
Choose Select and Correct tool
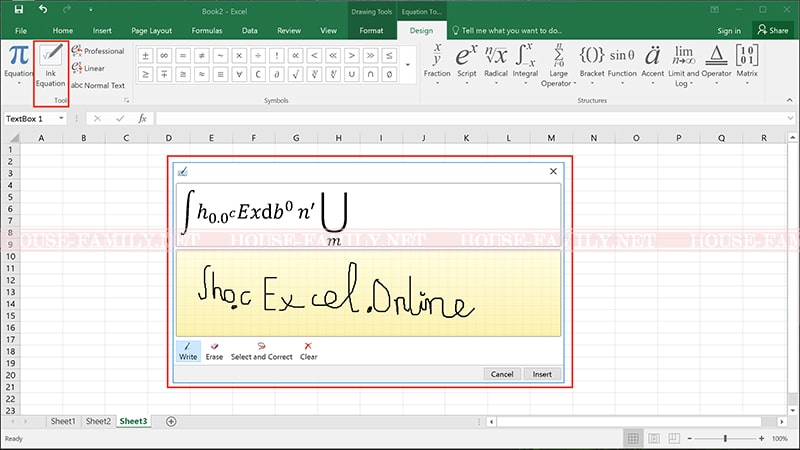pos(262,352)
